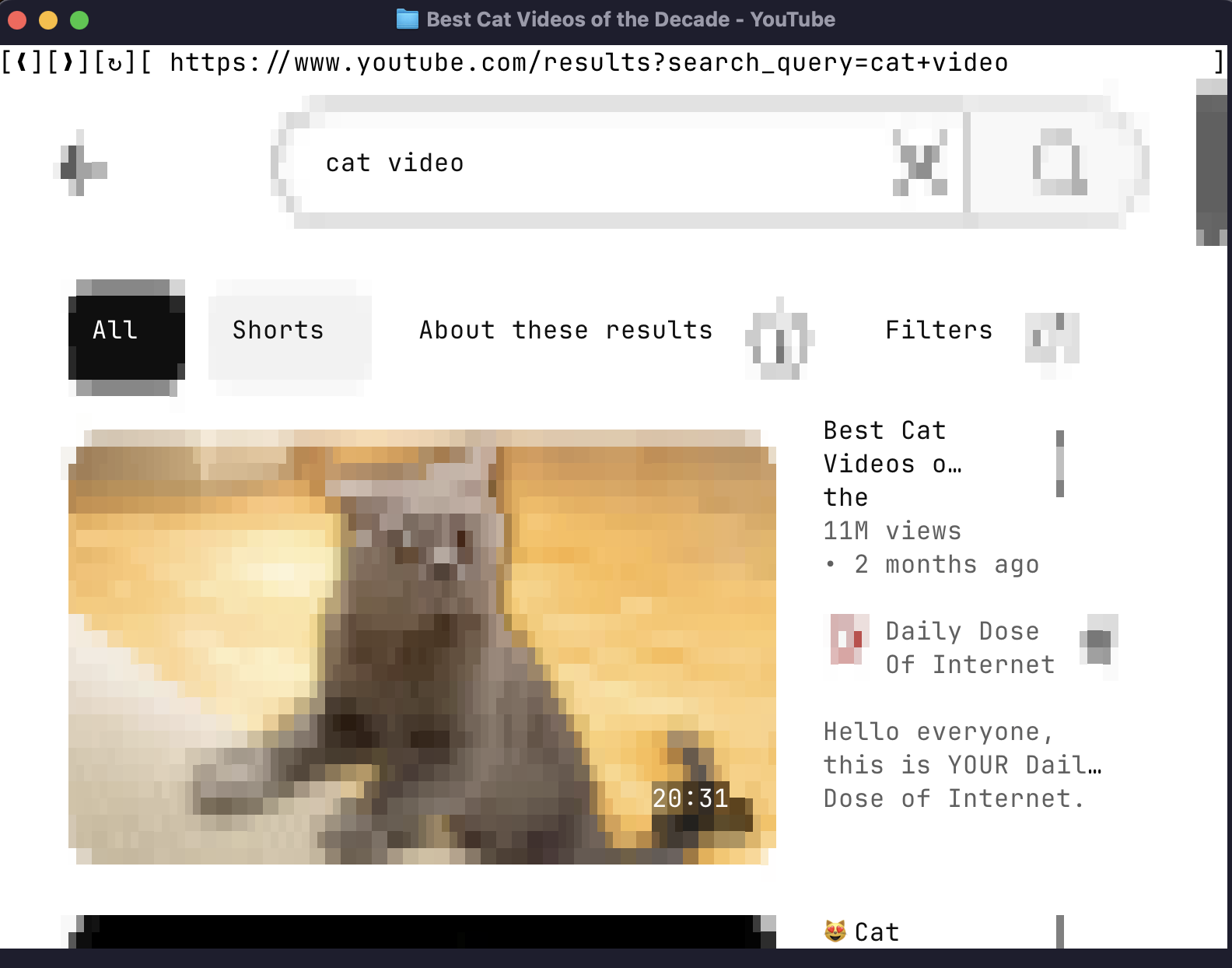
Task: Visit the Daily Dose Of Internet channel link
Action: pyautogui.click(x=970, y=647)
